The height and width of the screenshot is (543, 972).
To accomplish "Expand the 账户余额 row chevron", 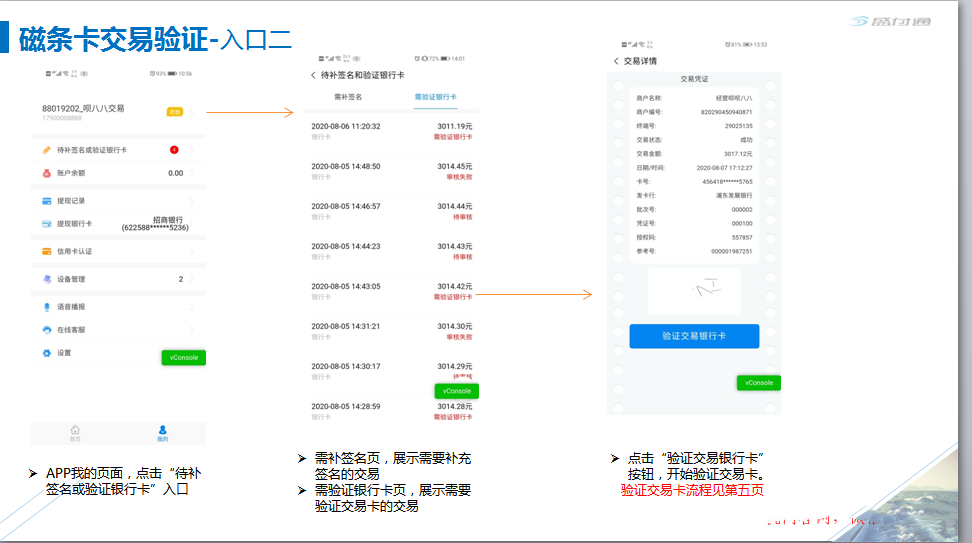I will (191, 173).
